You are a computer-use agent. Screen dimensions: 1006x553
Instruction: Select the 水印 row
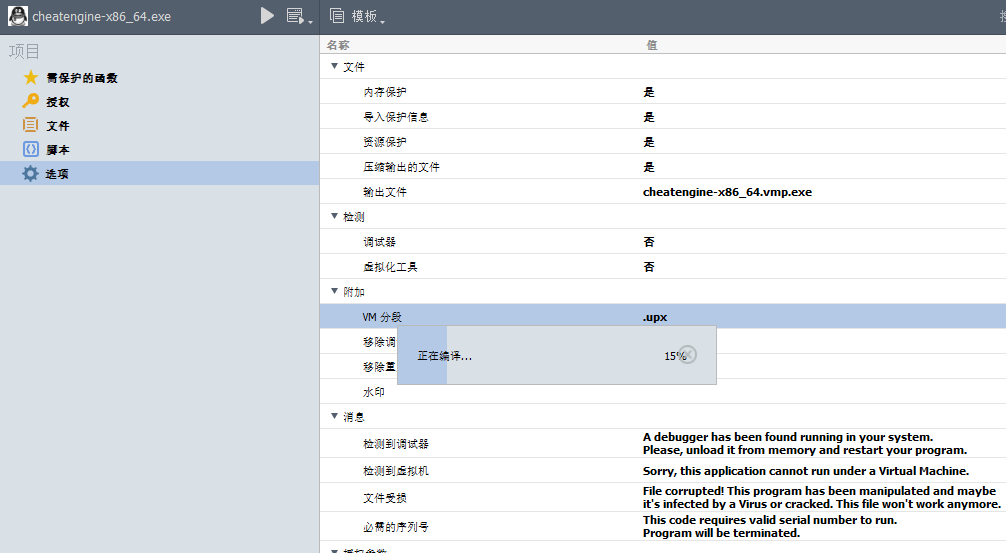[x=663, y=392]
